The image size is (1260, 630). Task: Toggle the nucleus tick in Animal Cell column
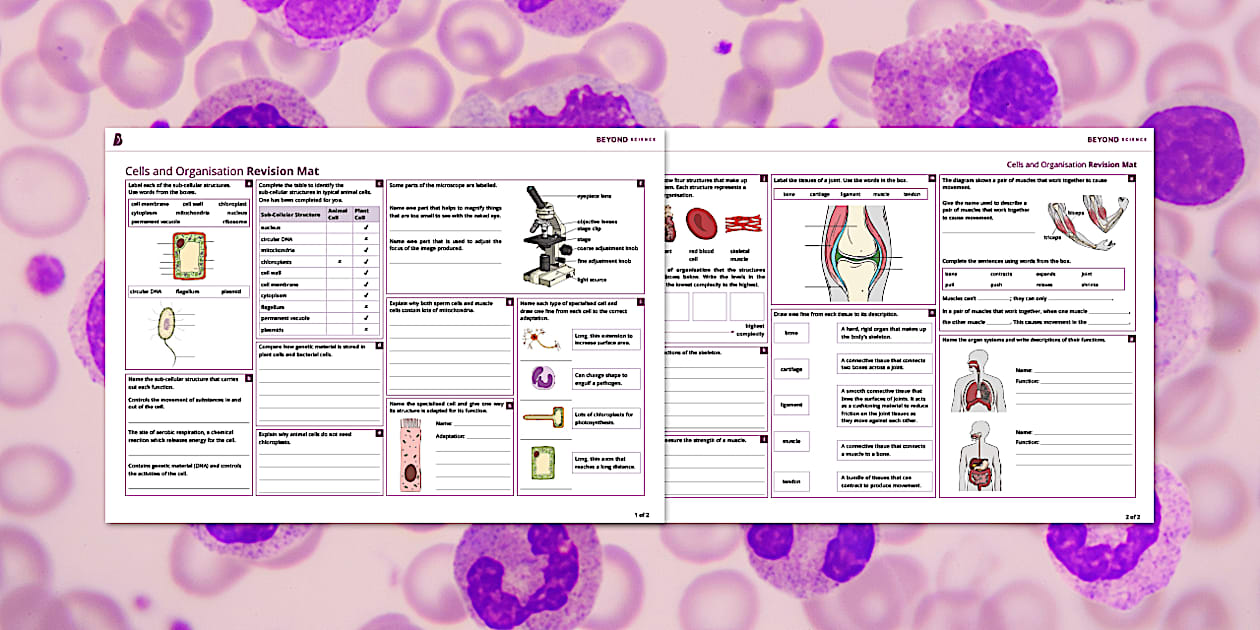pyautogui.click(x=339, y=227)
